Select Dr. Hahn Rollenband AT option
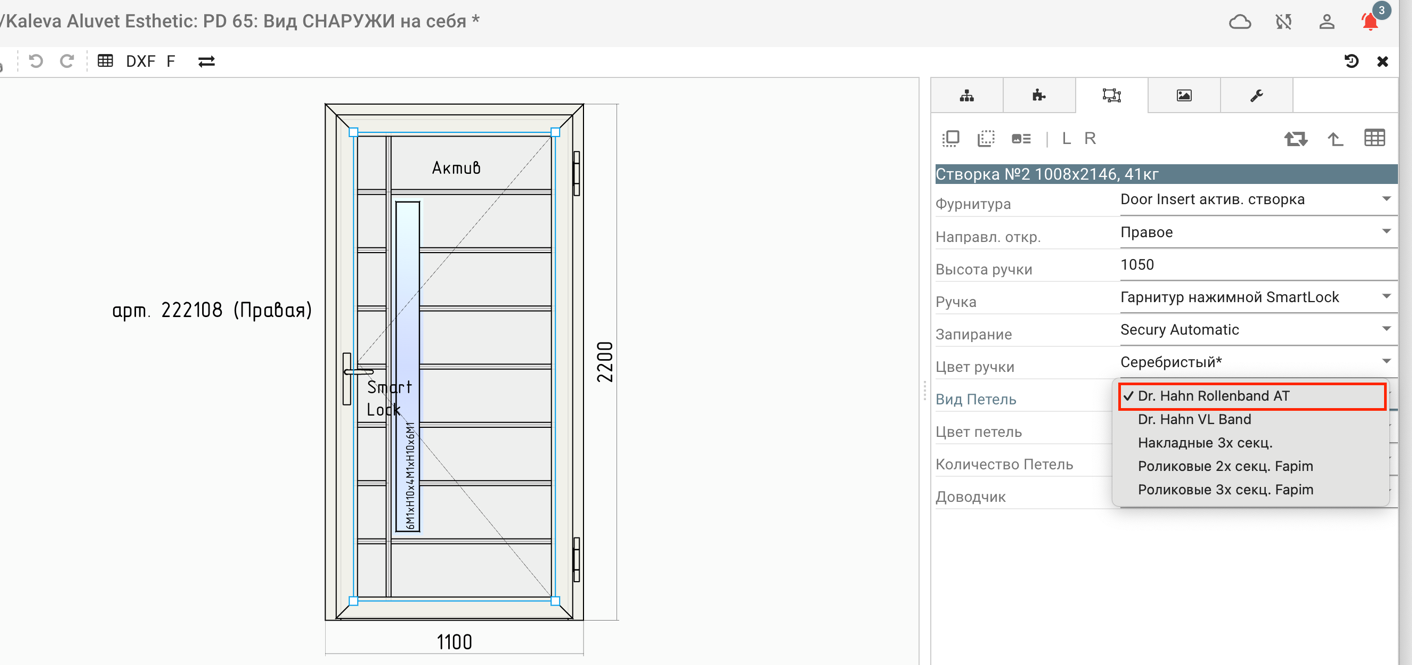Viewport: 1412px width, 665px height. point(1252,396)
